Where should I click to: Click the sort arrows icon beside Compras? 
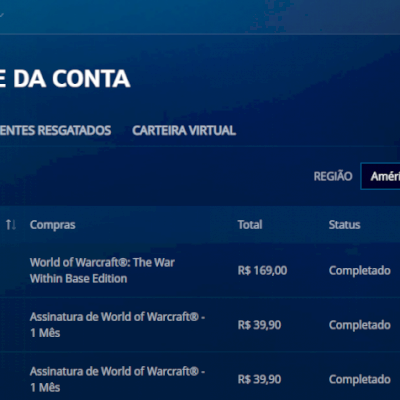[11, 225]
